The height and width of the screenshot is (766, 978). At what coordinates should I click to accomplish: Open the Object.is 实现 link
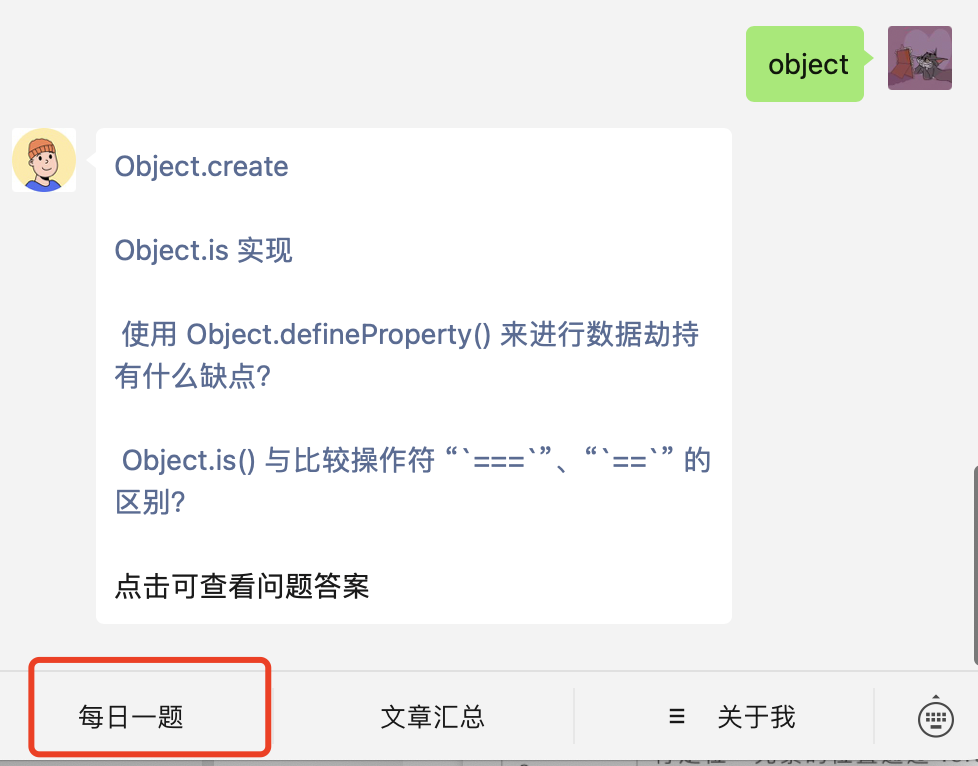pyautogui.click(x=203, y=250)
